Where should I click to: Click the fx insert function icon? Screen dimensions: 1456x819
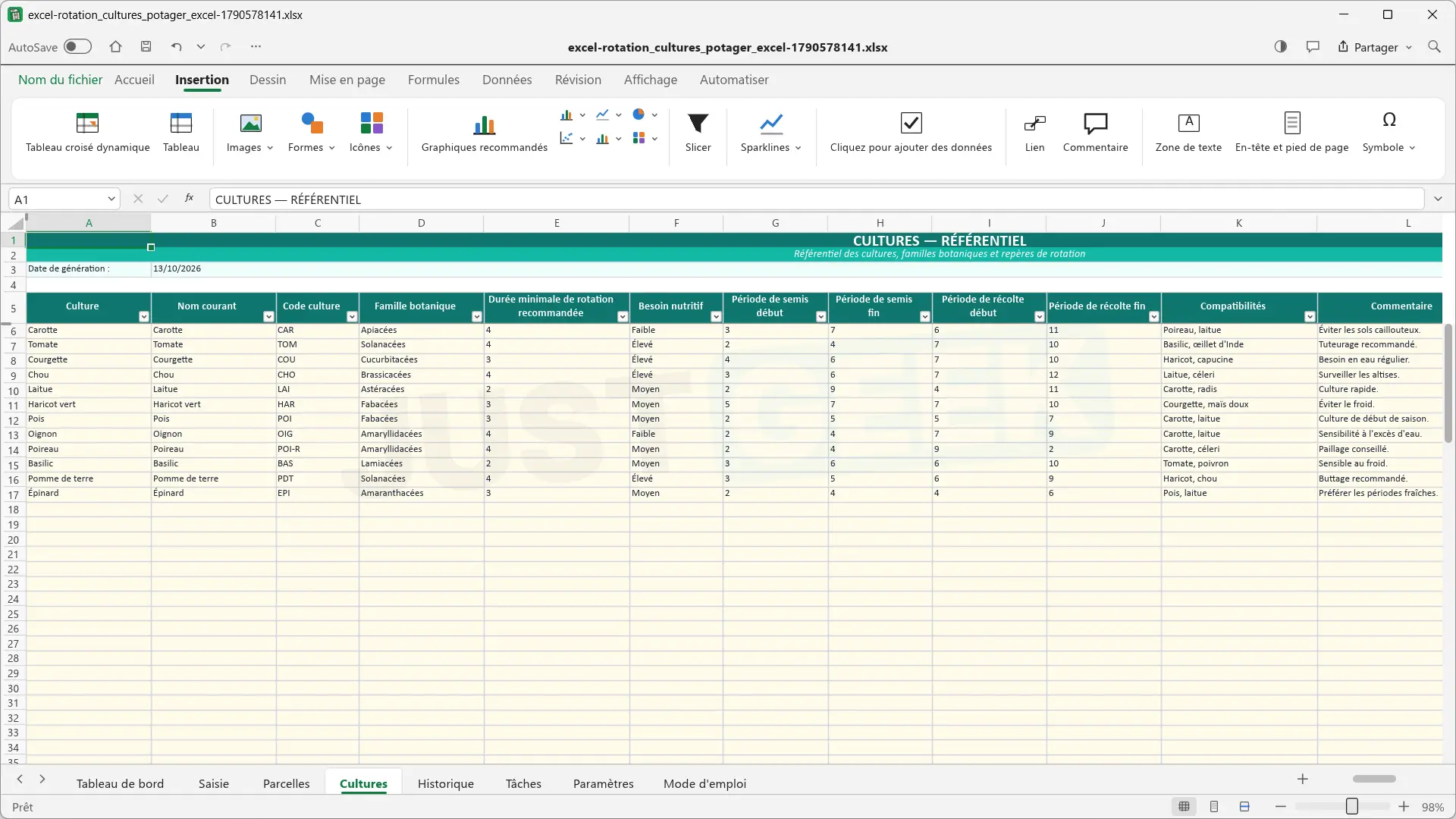tap(189, 199)
